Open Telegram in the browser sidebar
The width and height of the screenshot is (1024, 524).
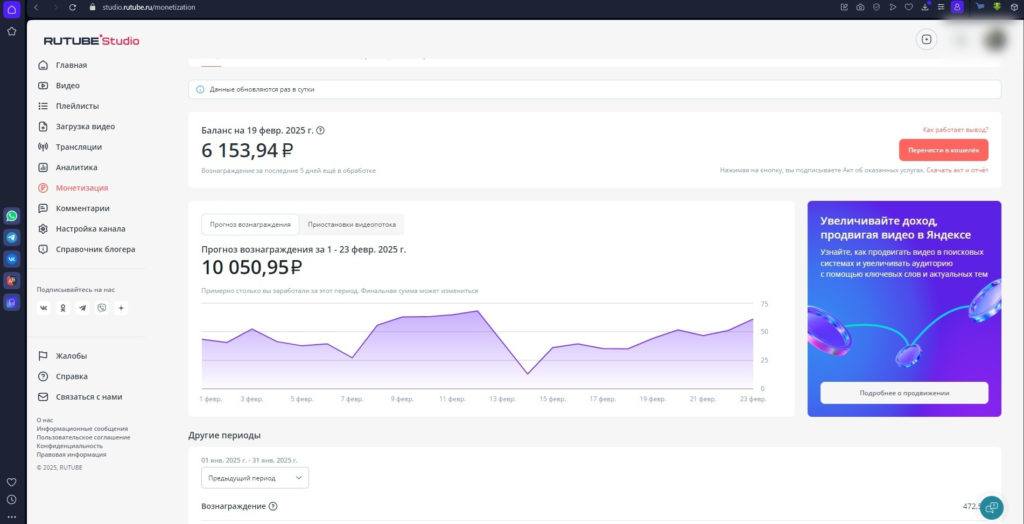12,237
